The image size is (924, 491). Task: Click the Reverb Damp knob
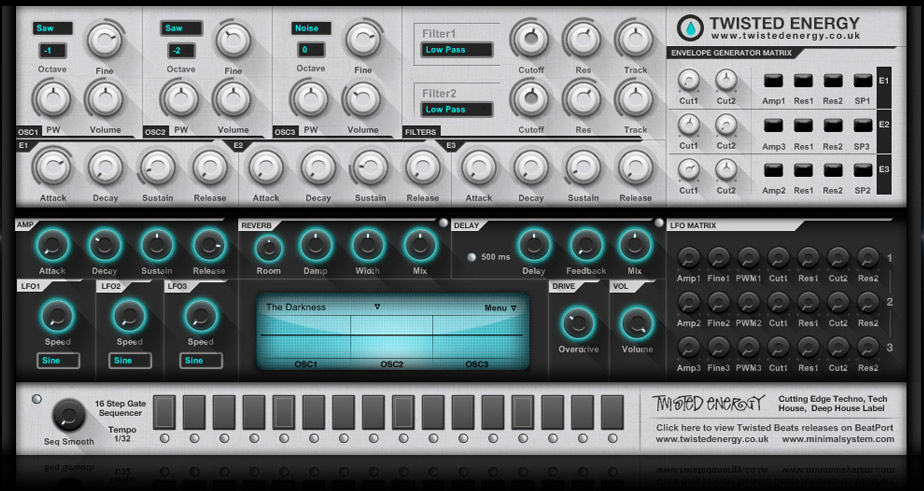click(x=315, y=245)
